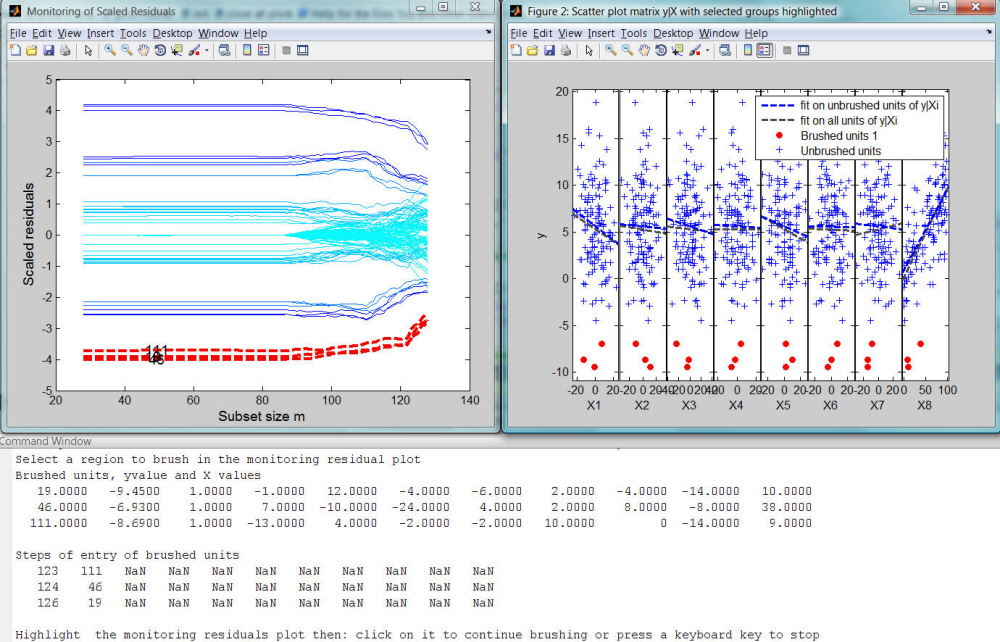Expand brush color dropdown arrow in Figure 2
The width and height of the screenshot is (1000, 642).
[707, 50]
